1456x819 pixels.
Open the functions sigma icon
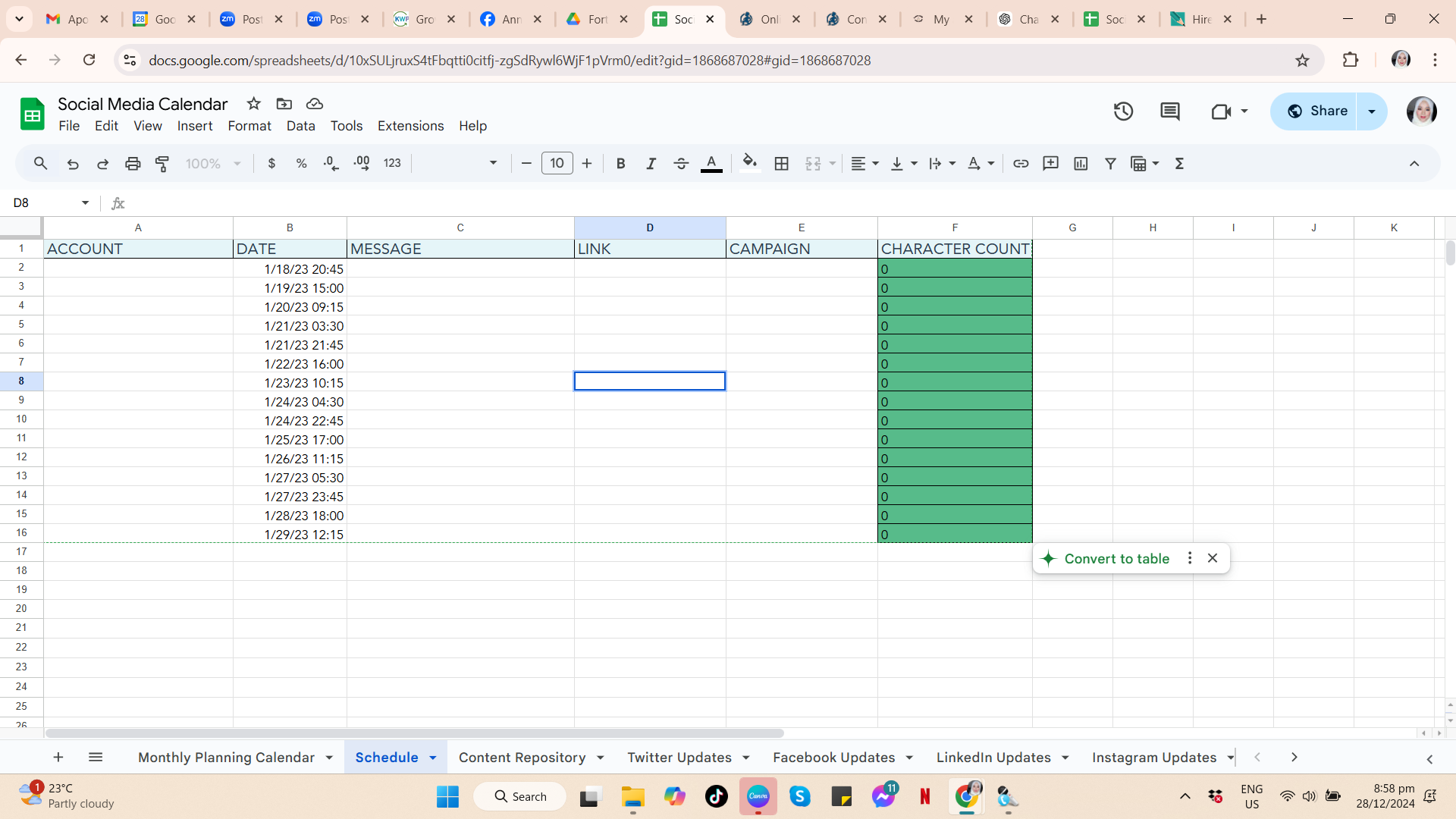[x=1179, y=164]
